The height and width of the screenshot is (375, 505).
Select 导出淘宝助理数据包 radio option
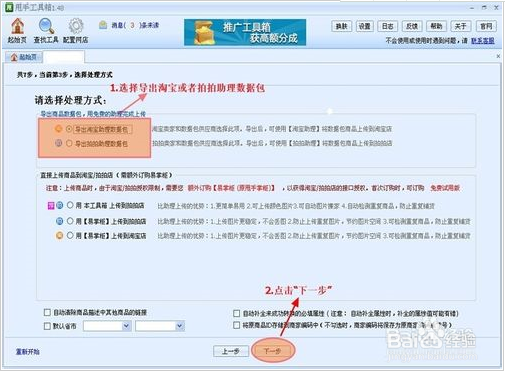coord(69,129)
